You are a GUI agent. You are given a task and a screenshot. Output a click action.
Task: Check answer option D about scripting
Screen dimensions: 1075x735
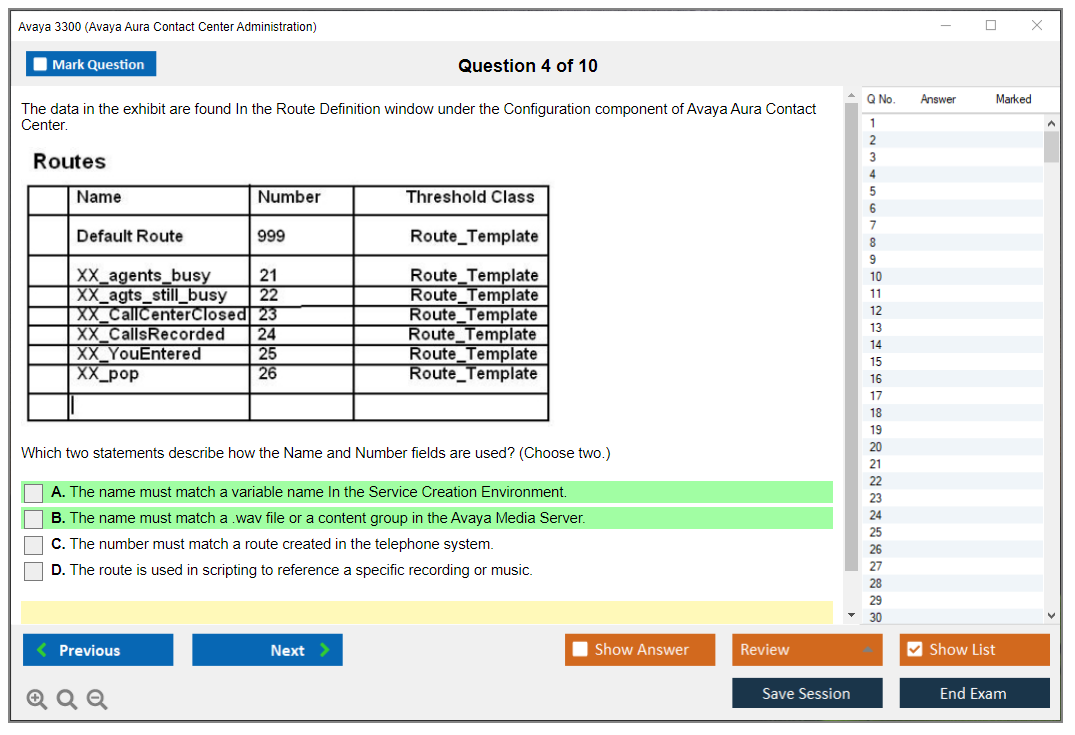34,571
